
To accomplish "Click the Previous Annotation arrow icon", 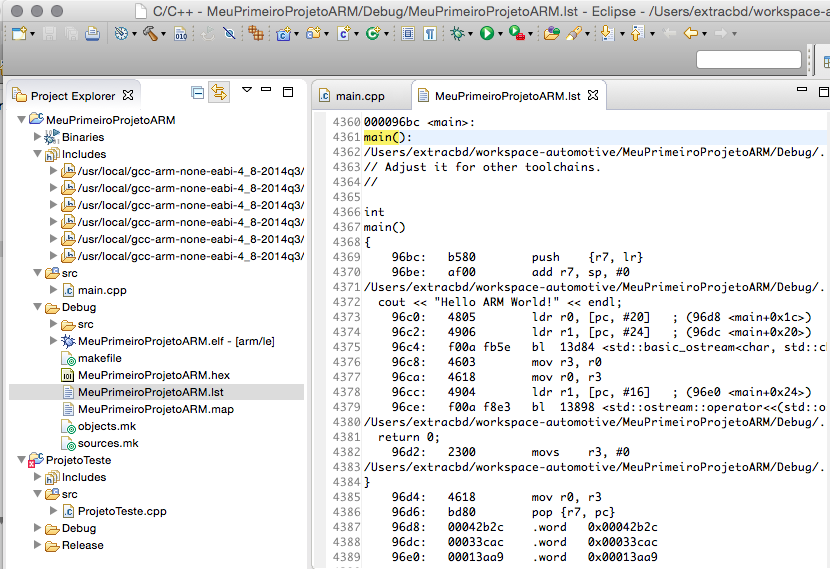I will point(637,34).
